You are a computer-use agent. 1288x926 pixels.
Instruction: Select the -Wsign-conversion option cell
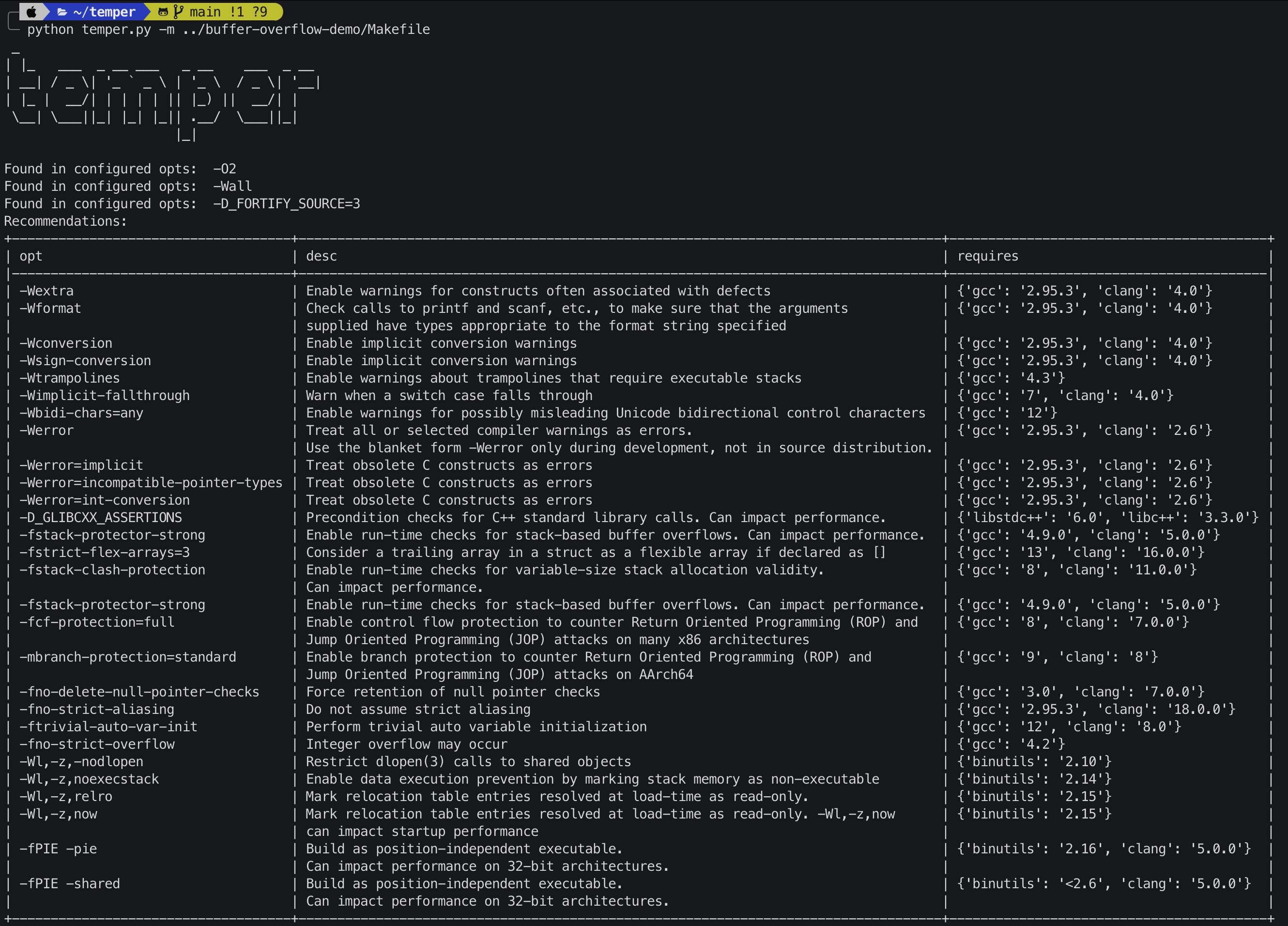coord(85,361)
